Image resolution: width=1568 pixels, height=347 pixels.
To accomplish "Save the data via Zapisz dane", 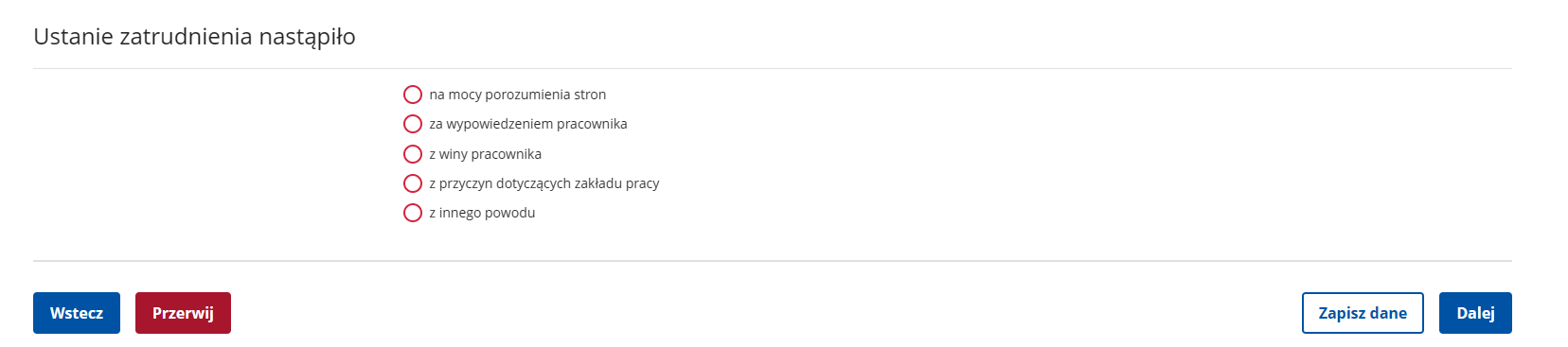I will click(1363, 313).
